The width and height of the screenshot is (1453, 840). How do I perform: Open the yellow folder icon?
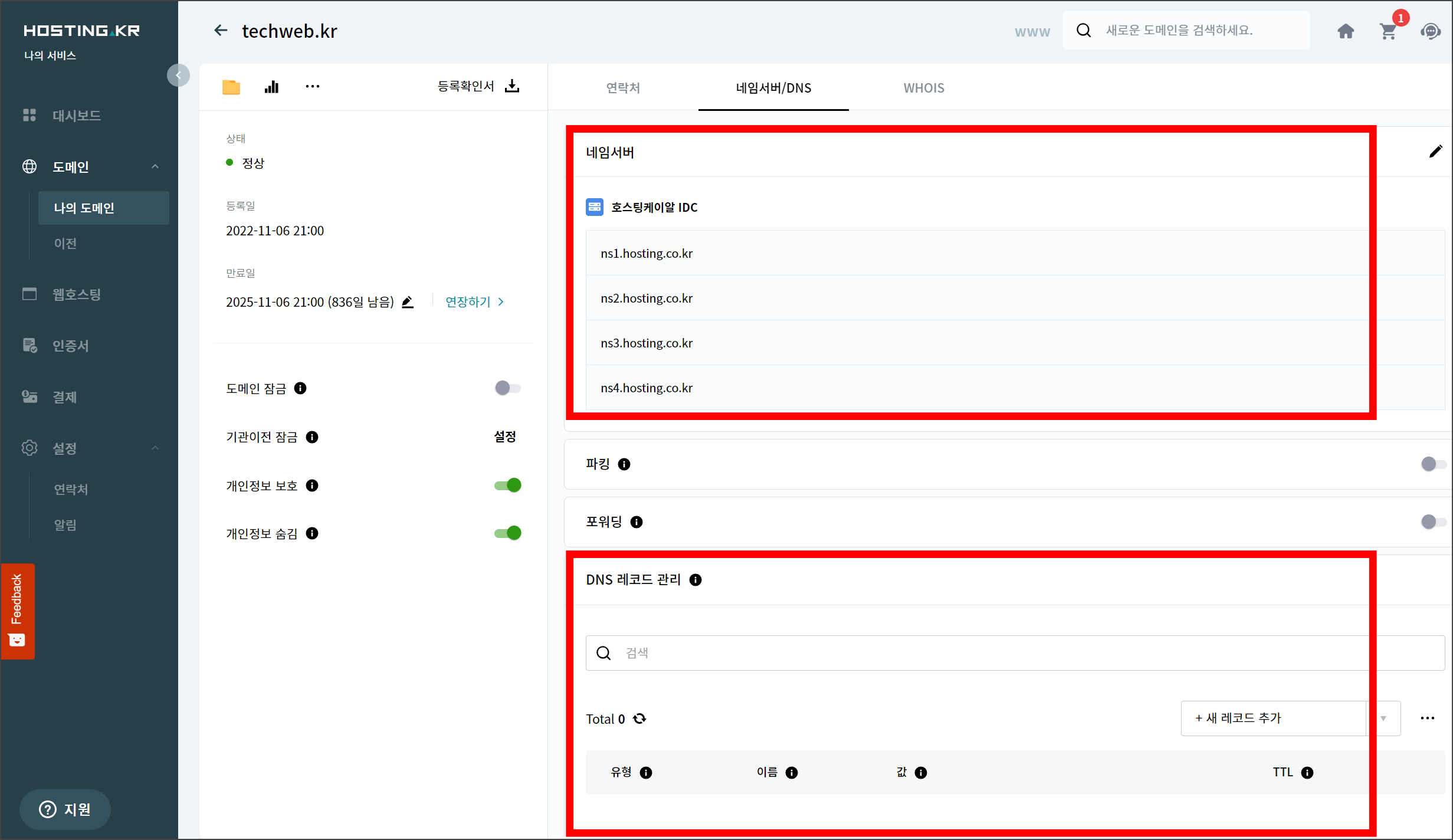(231, 87)
